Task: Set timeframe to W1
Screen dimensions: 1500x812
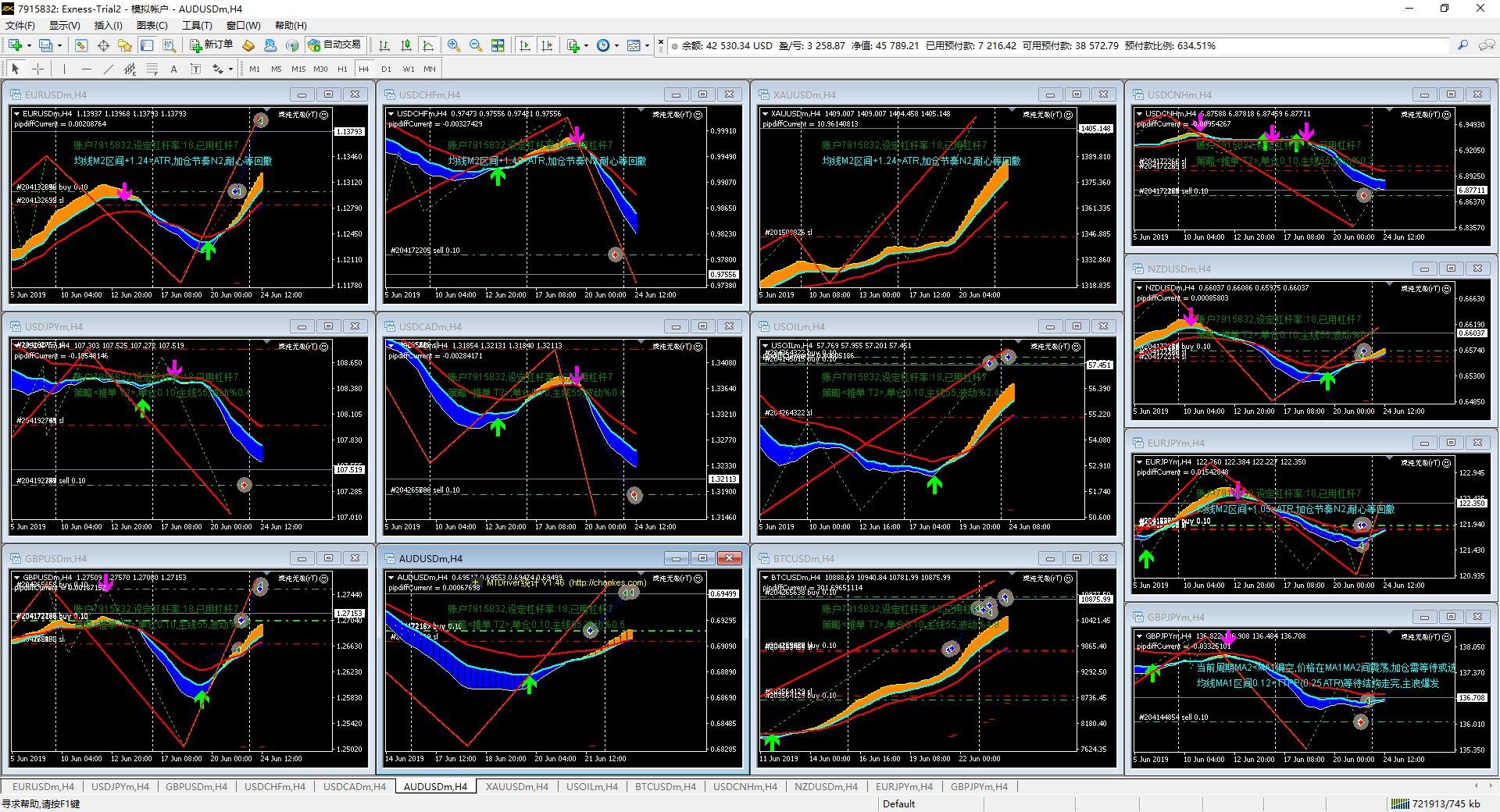Action: [409, 69]
